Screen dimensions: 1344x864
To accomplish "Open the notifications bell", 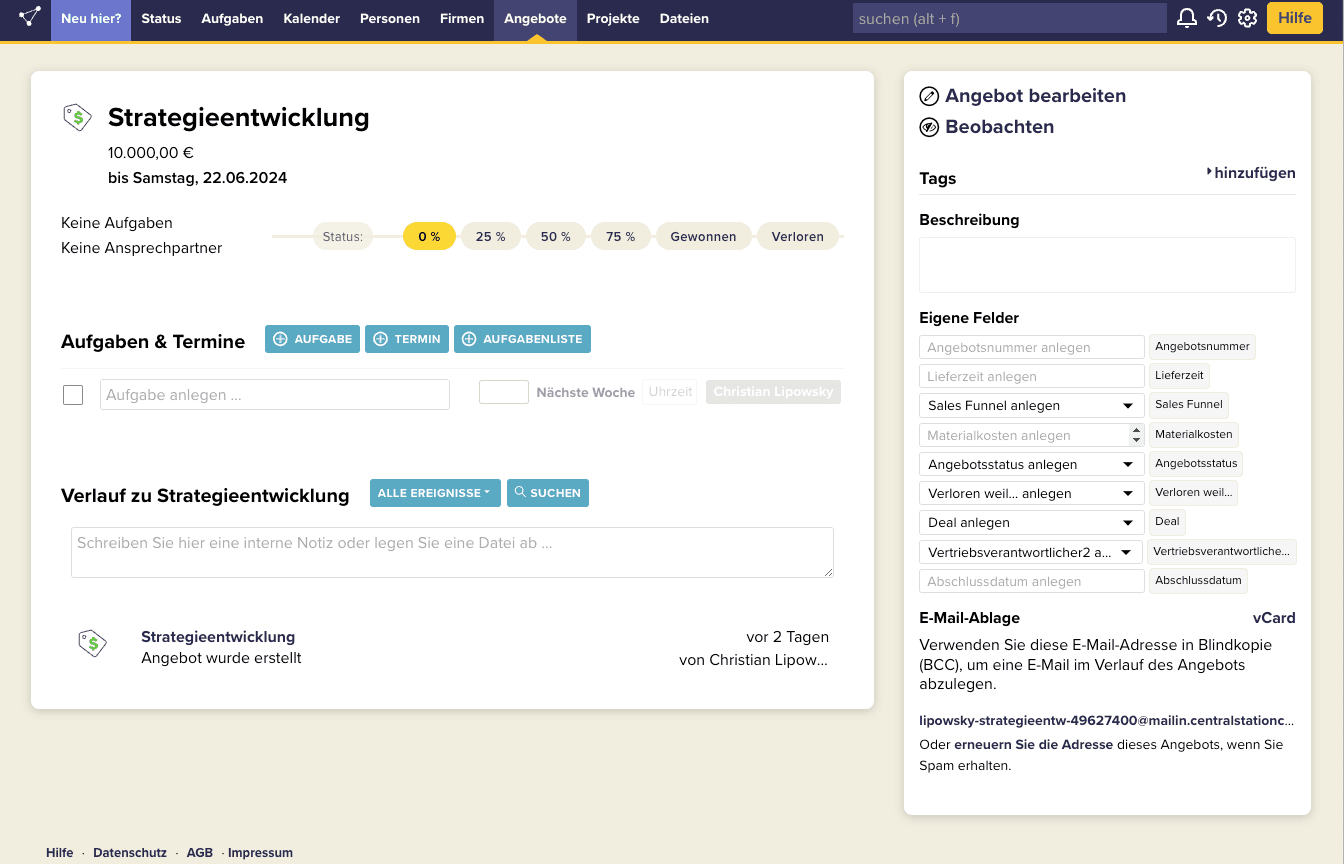I will [1186, 18].
